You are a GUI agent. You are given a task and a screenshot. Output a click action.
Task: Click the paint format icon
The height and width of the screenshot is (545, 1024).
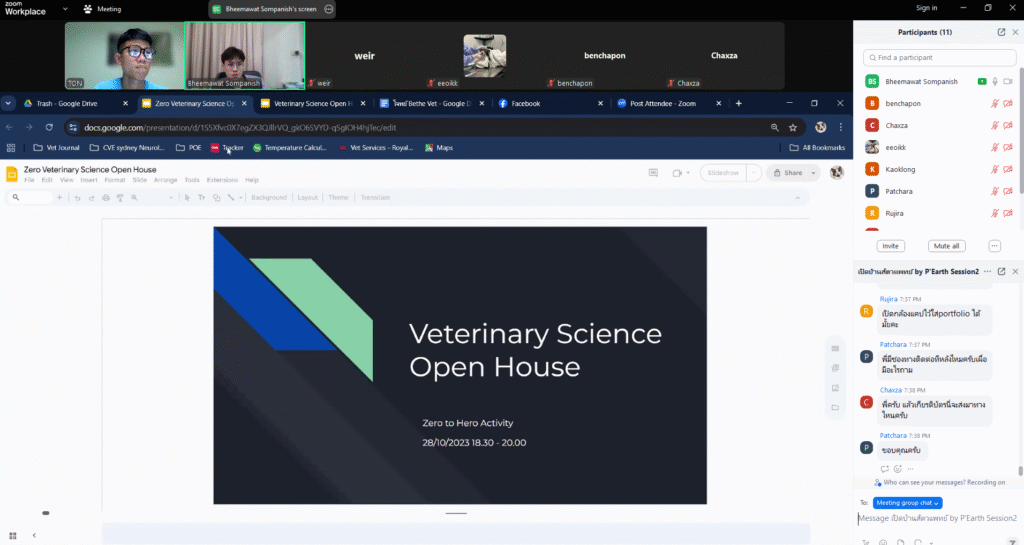(120, 198)
